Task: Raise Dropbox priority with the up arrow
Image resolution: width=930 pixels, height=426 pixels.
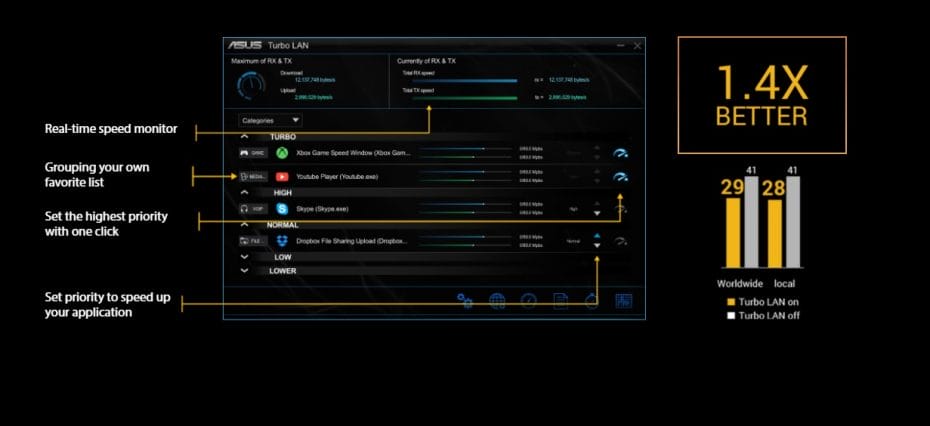Action: (x=597, y=236)
